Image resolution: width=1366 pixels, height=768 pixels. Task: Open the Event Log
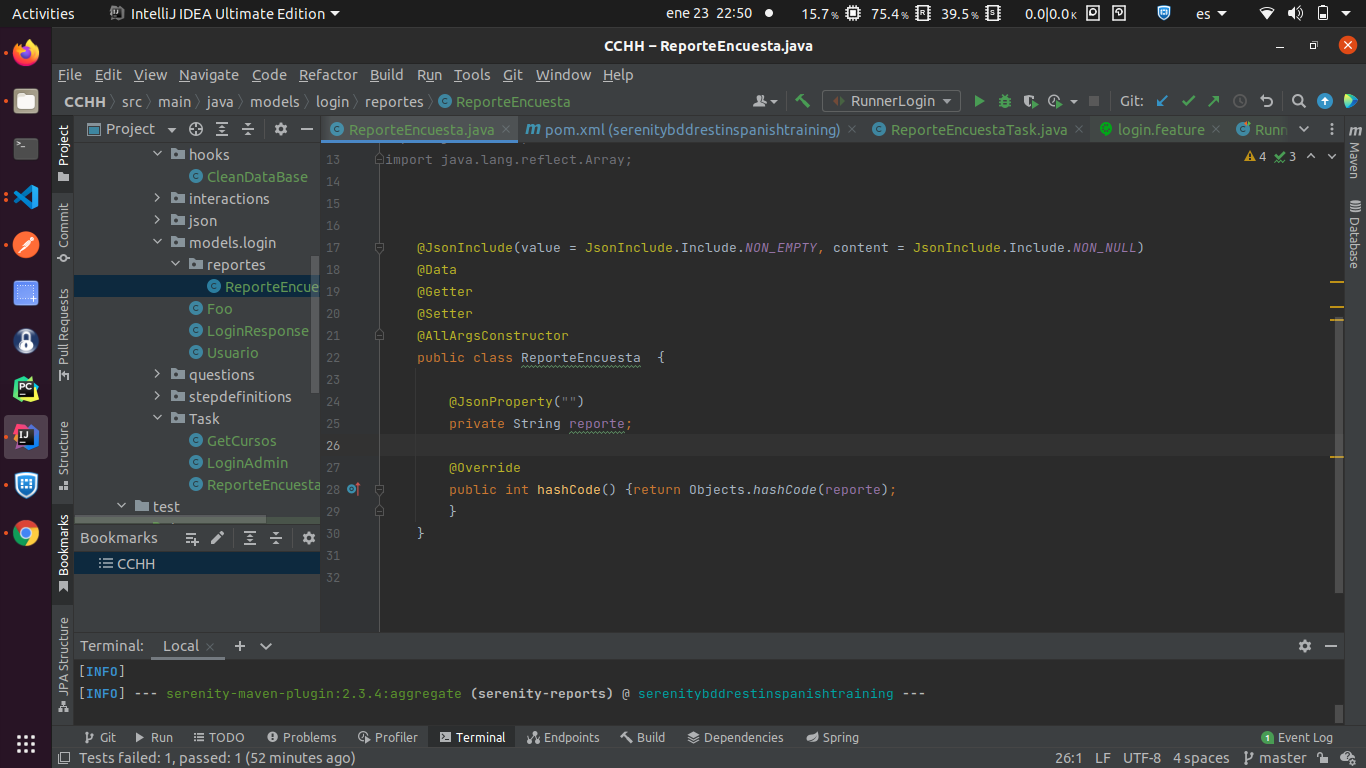click(1297, 737)
